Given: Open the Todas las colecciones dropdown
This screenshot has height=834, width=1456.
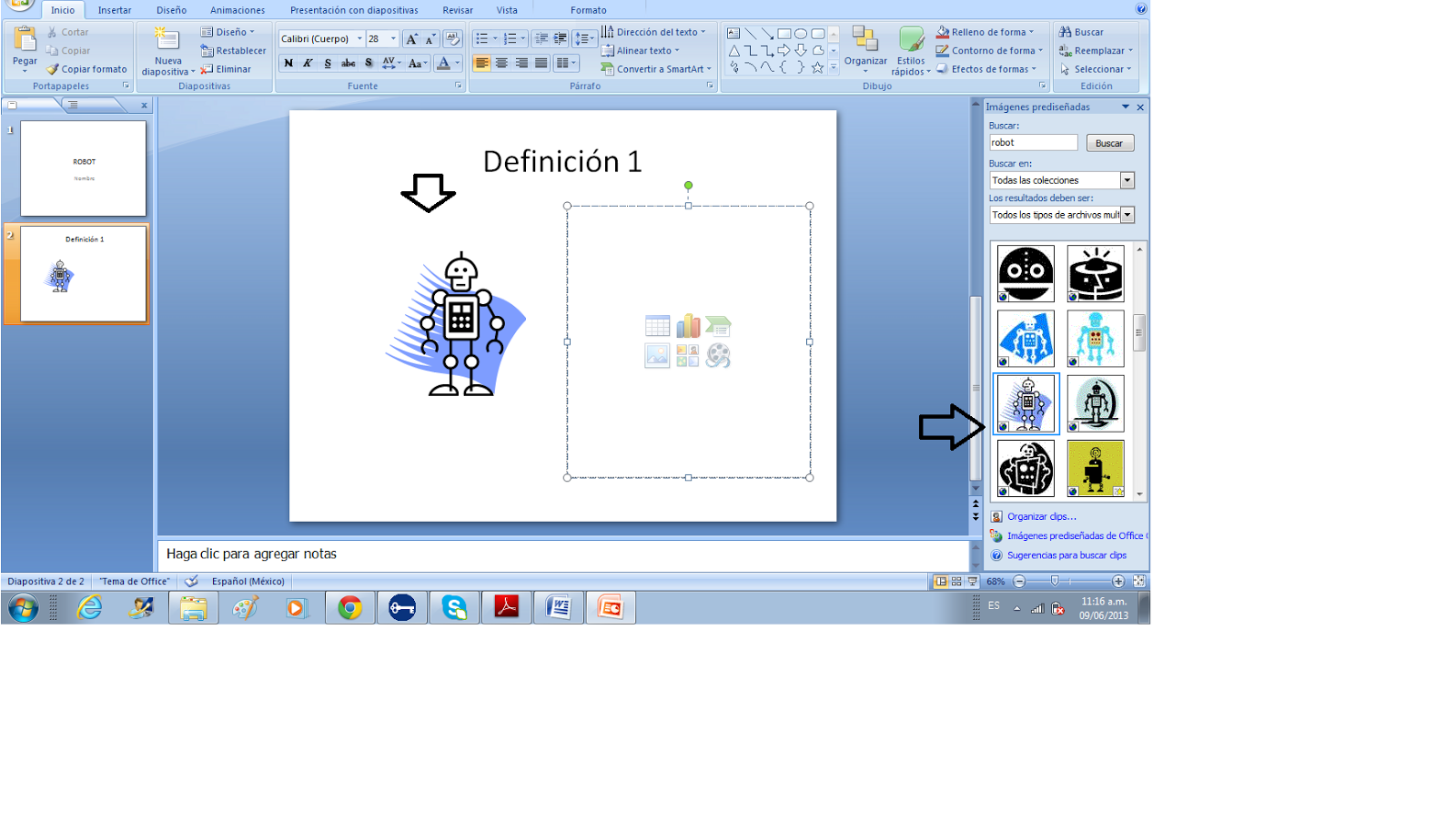Looking at the screenshot, I should click(x=1128, y=179).
